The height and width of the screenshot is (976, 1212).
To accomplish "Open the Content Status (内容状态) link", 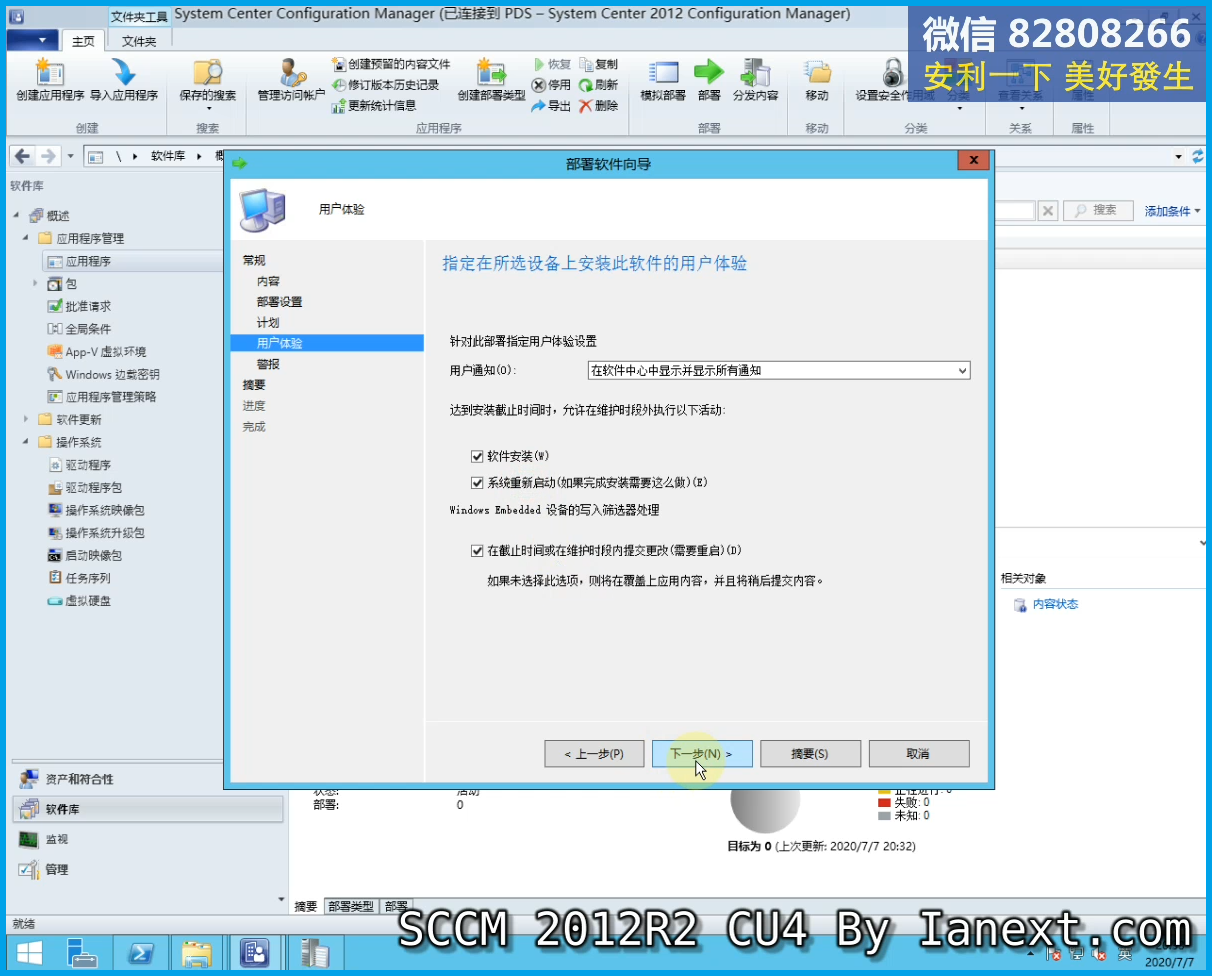I will 1055,604.
